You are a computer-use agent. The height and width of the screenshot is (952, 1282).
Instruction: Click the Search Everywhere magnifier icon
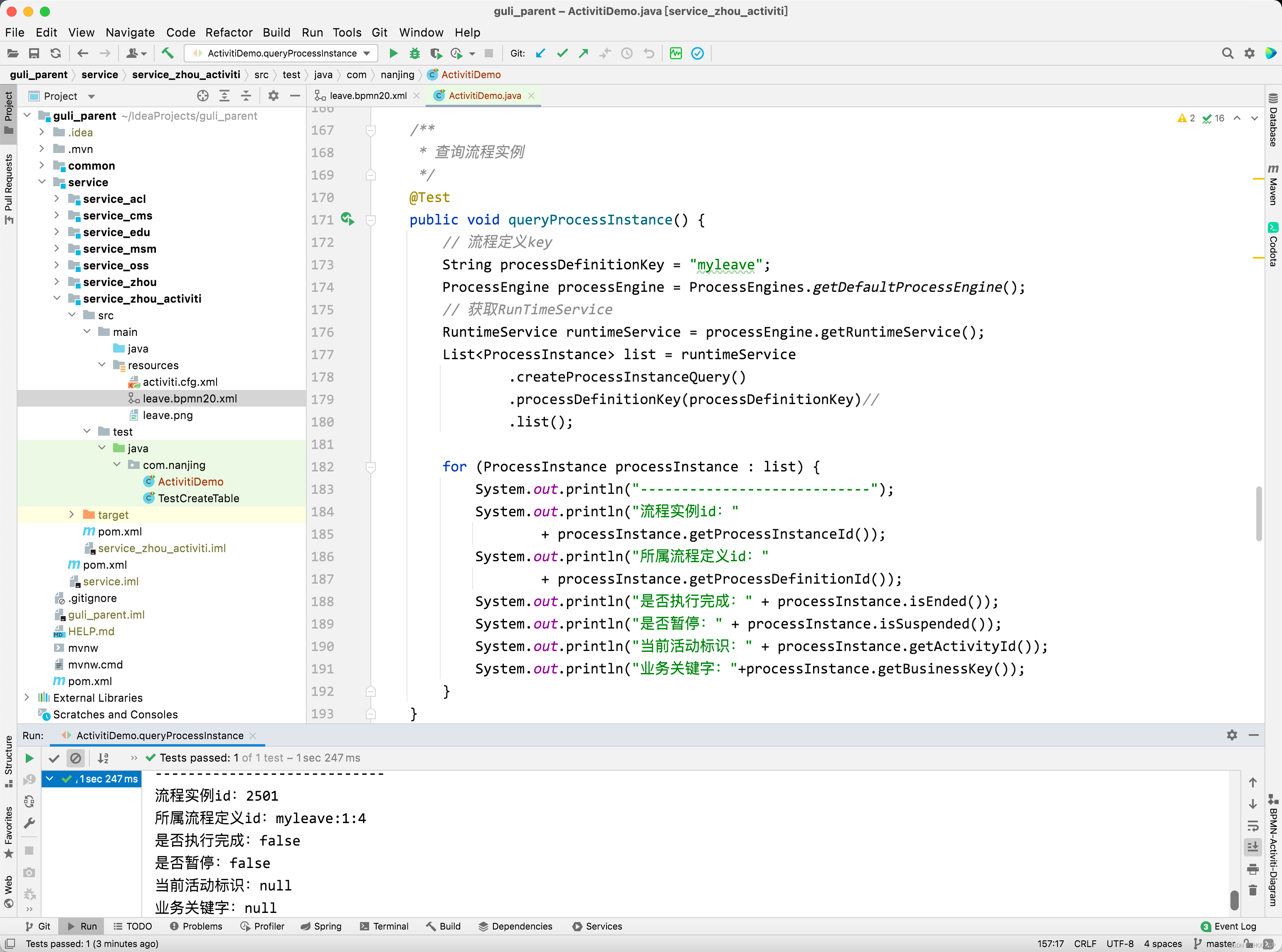point(1227,54)
